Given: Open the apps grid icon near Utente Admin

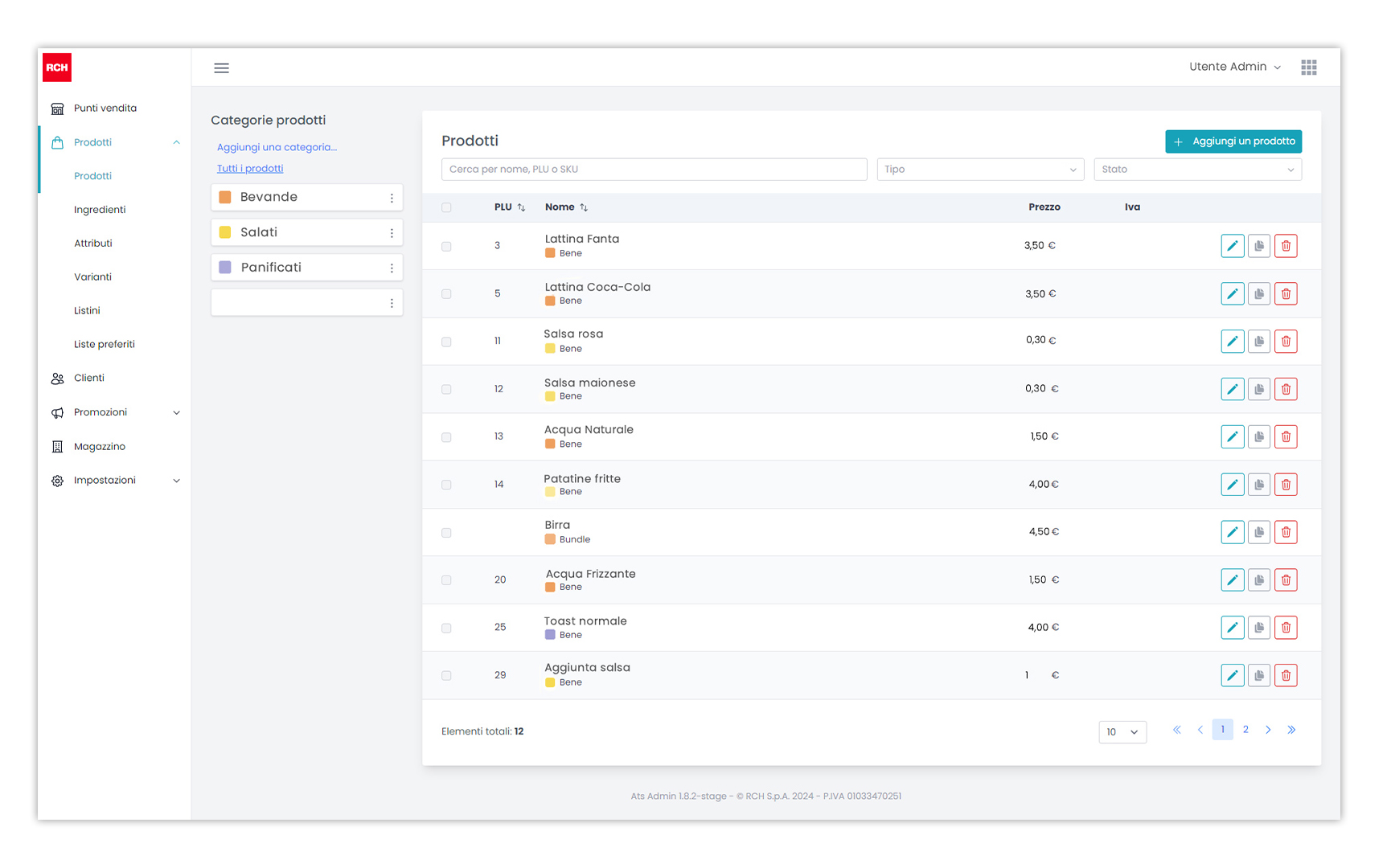Looking at the screenshot, I should pyautogui.click(x=1309, y=68).
